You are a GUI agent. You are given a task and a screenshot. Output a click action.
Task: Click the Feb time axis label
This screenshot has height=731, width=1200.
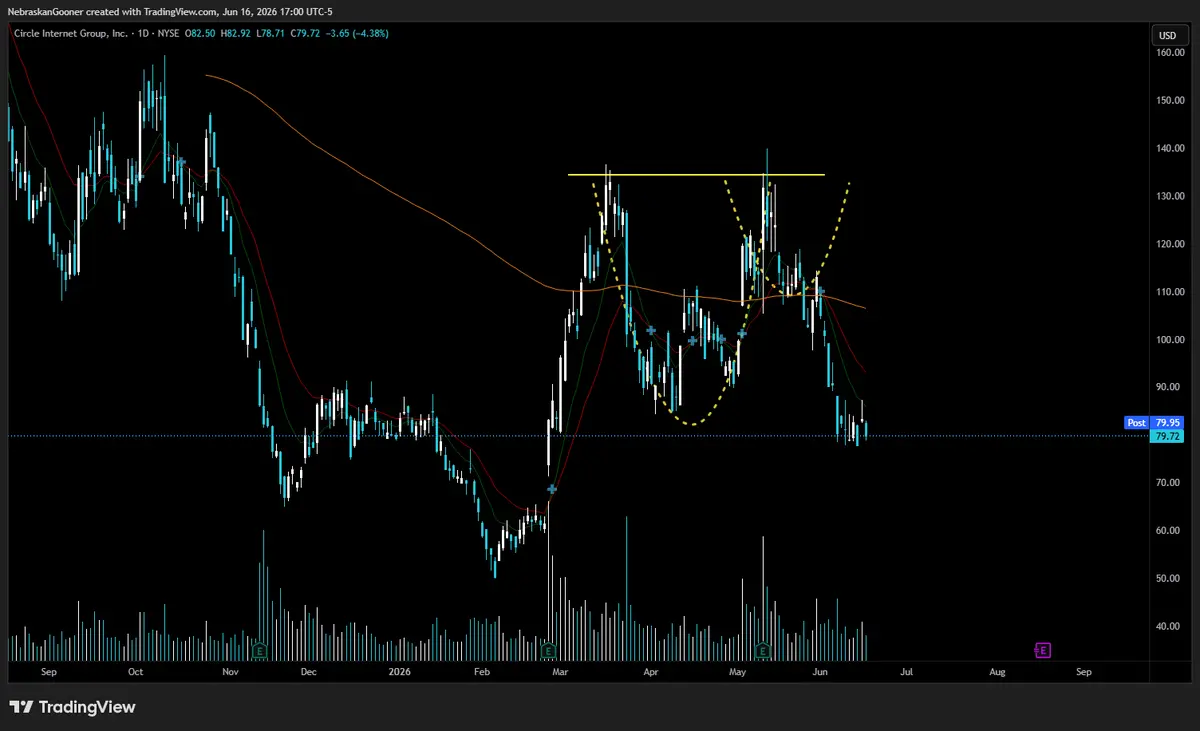click(482, 673)
